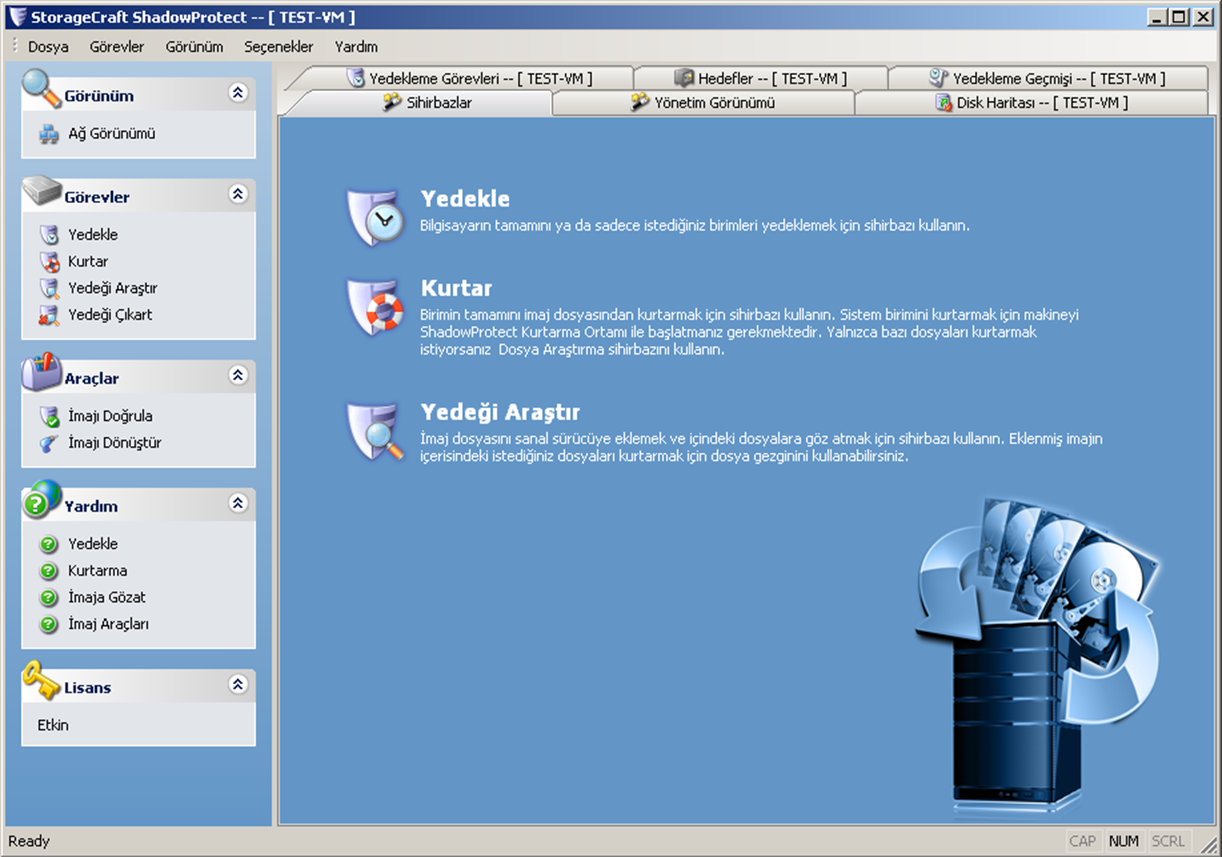Click the Yedekle link under Görevler
1222x857 pixels.
tap(93, 235)
